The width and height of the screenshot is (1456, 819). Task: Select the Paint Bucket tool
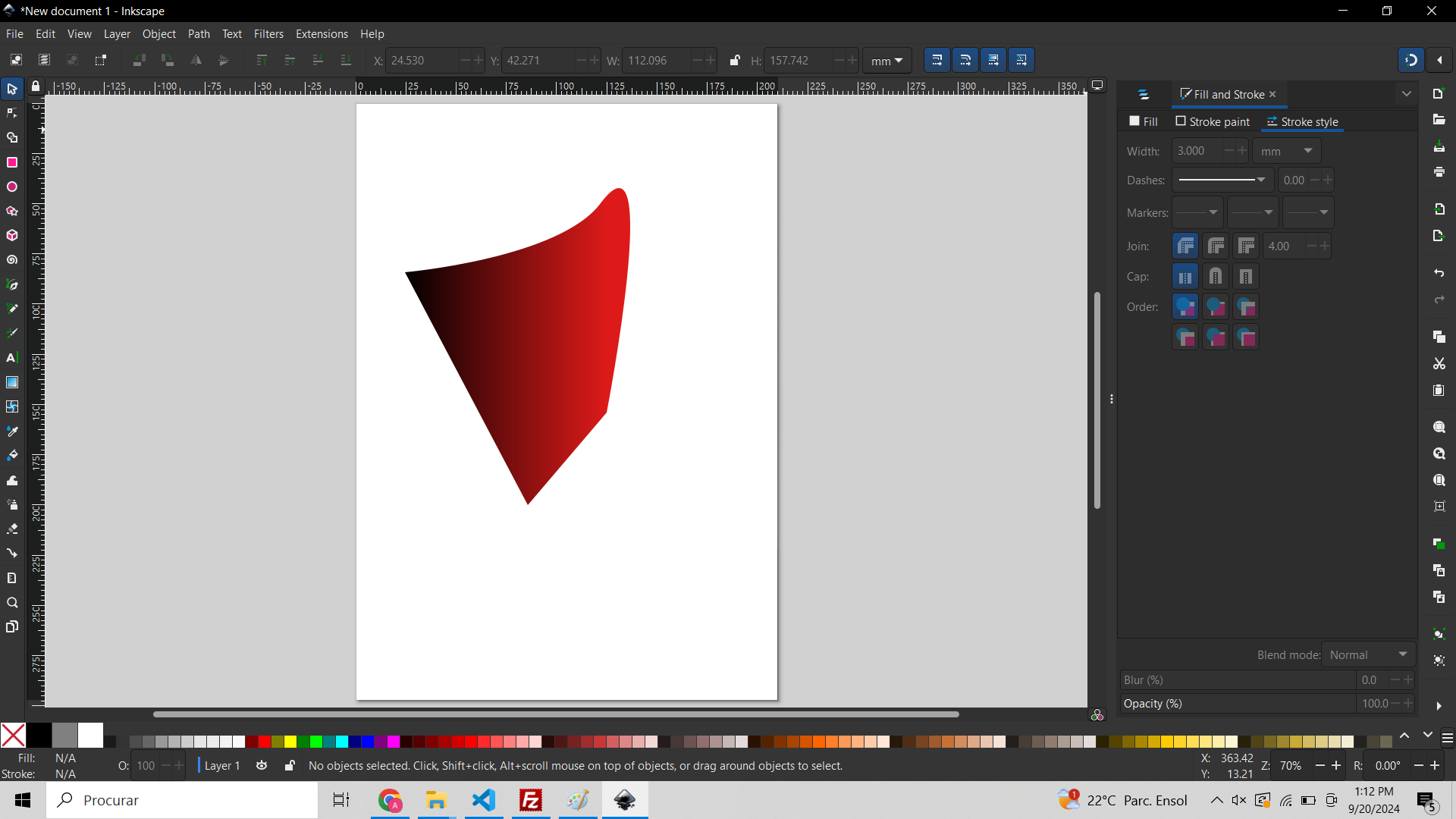(x=12, y=456)
